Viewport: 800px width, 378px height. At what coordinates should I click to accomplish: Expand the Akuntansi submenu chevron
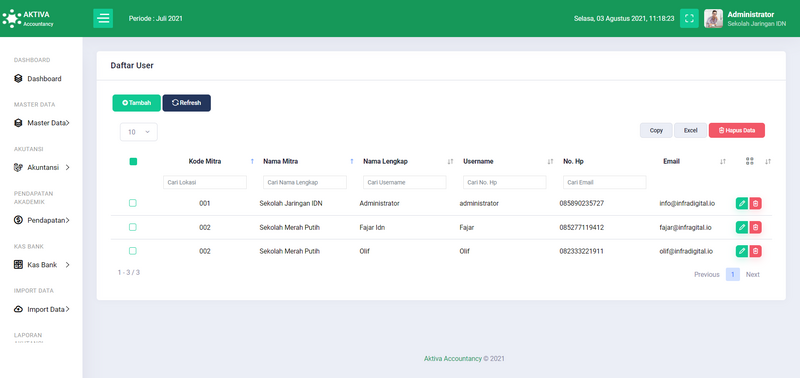click(x=68, y=167)
